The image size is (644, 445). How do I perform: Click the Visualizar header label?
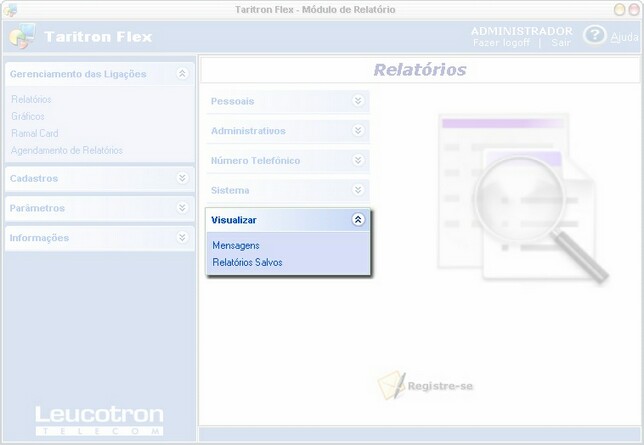[234, 220]
